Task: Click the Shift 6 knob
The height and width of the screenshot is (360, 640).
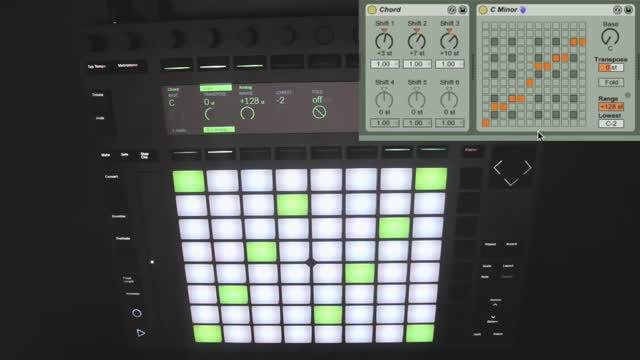Action: pyautogui.click(x=449, y=99)
